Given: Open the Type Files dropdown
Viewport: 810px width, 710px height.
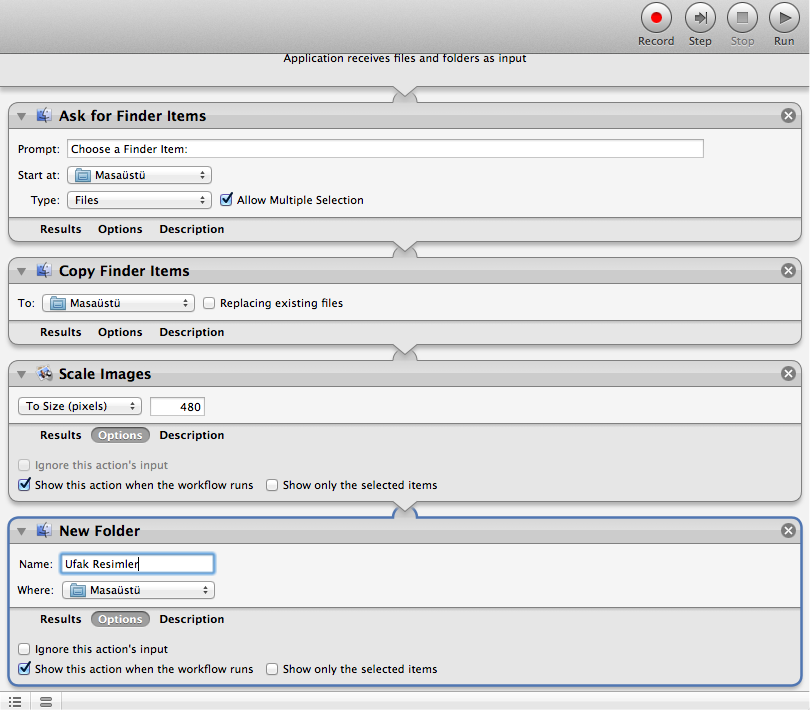Looking at the screenshot, I should [x=139, y=200].
